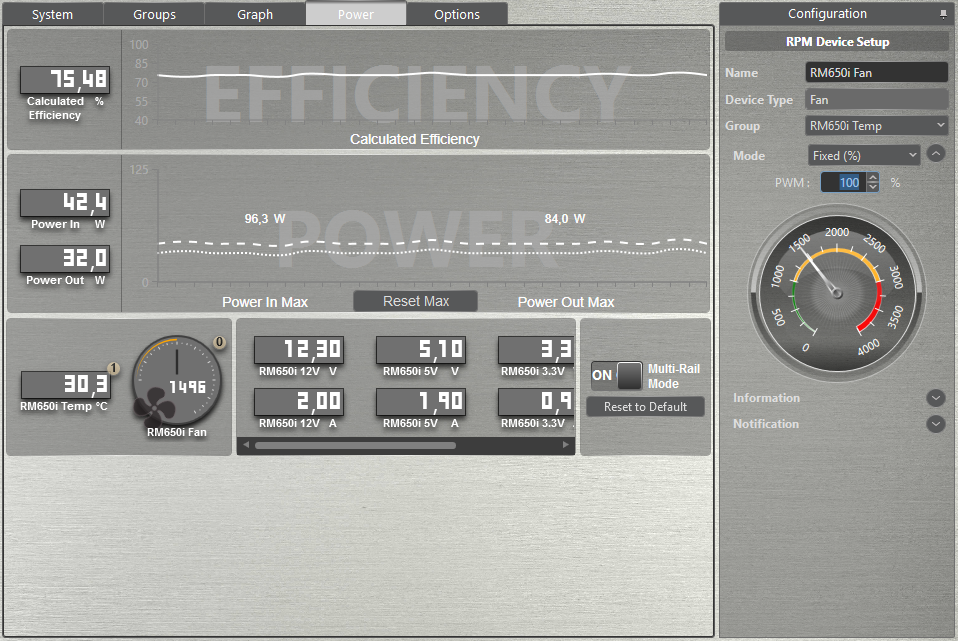The height and width of the screenshot is (641, 958).
Task: Click the RM650i Fan dial icon
Action: [x=177, y=380]
